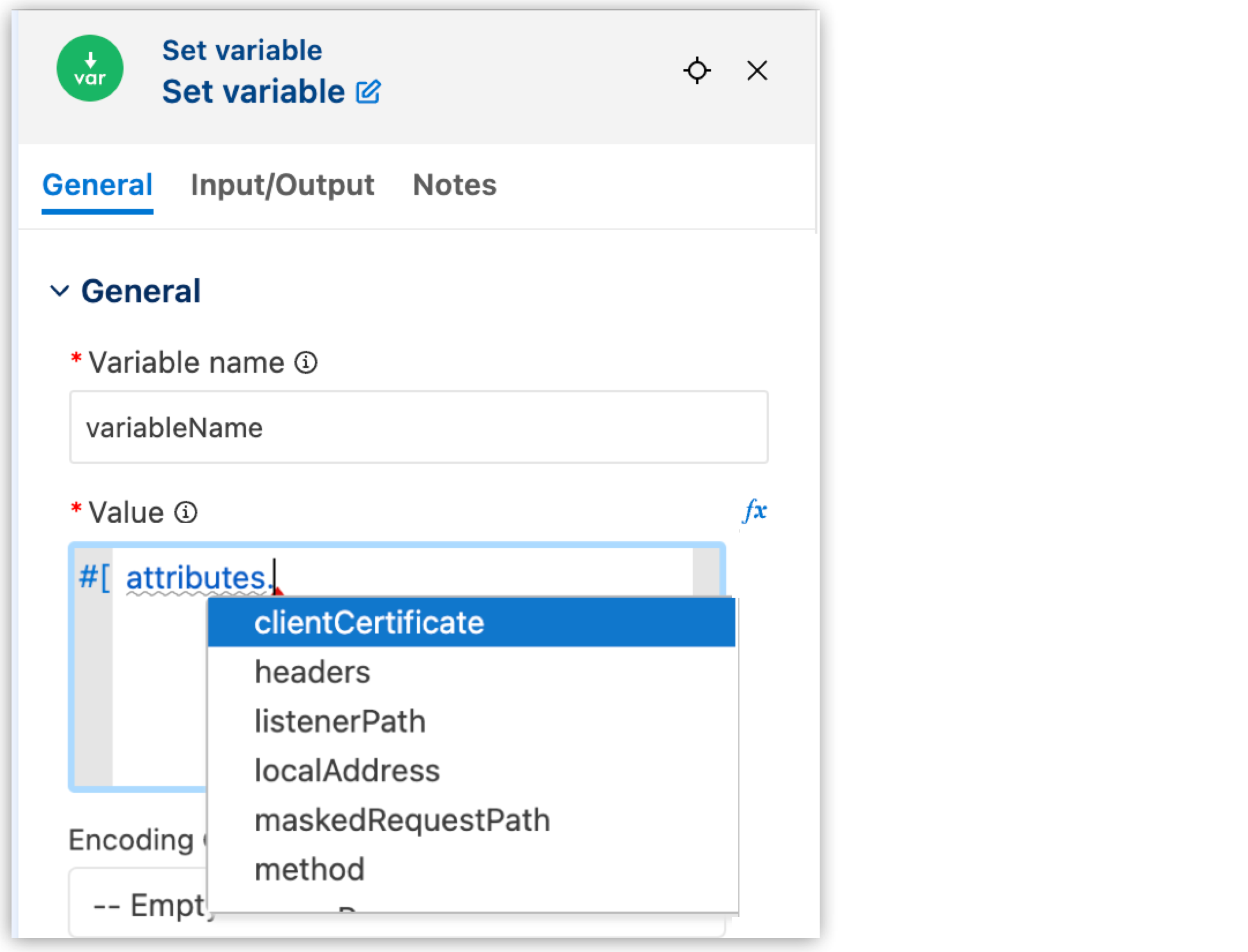Viewport: 1248px width, 952px height.
Task: Open the Value info tooltip icon
Action: (x=185, y=512)
